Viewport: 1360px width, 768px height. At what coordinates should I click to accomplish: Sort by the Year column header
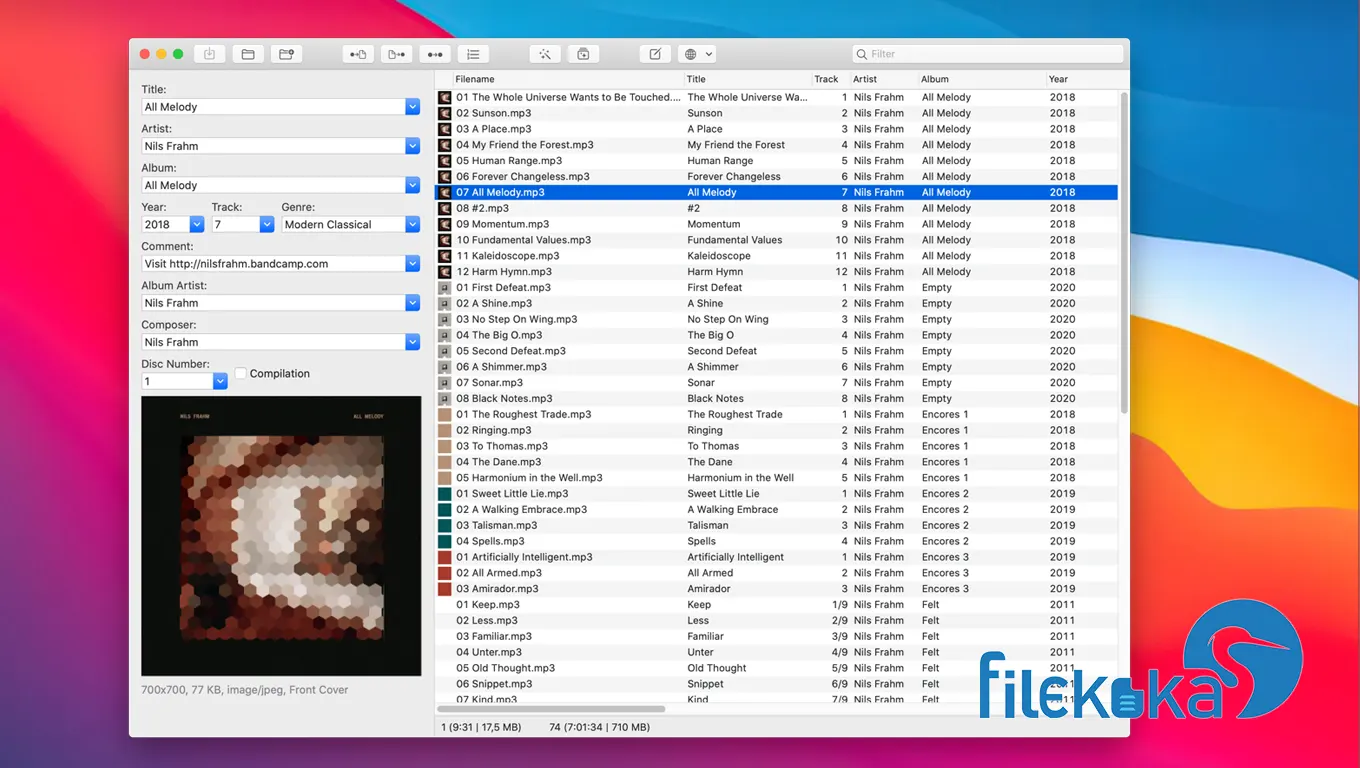click(x=1080, y=79)
